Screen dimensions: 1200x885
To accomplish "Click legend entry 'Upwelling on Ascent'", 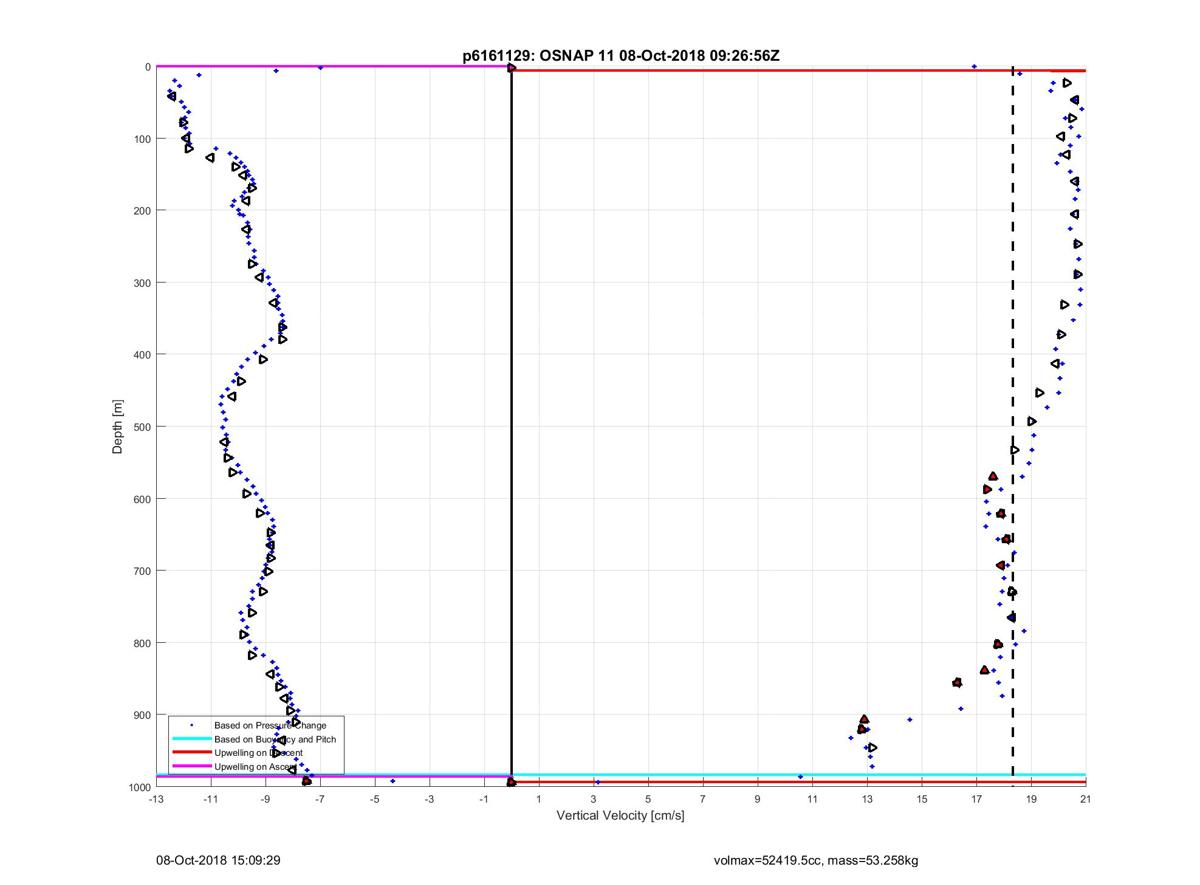I will [x=256, y=766].
